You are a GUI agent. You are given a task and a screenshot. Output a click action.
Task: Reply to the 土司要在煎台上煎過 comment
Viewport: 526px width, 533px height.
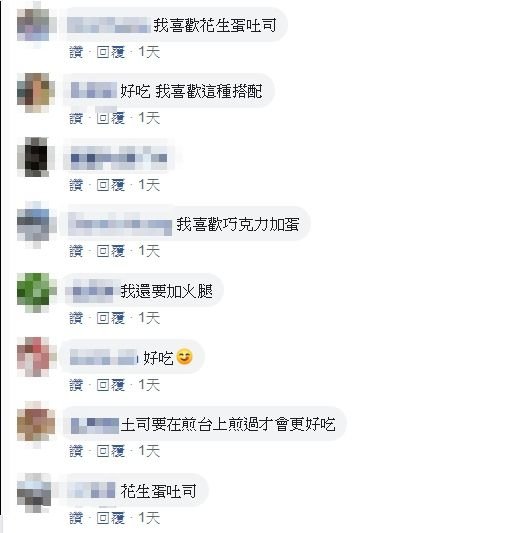click(x=111, y=451)
